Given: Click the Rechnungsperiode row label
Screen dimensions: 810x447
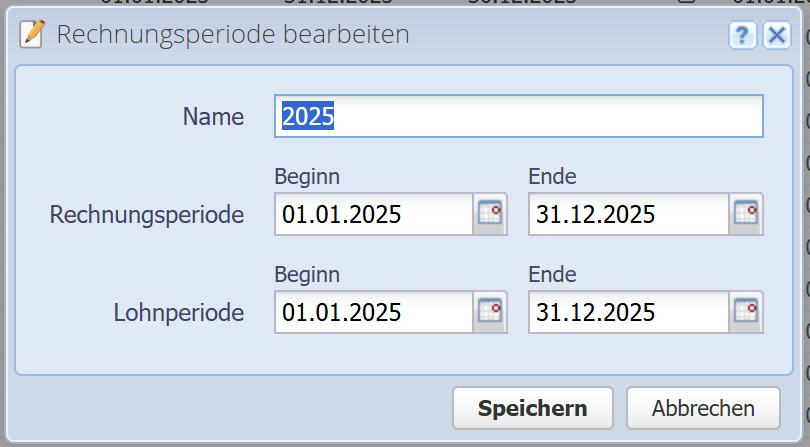Looking at the screenshot, I should (147, 214).
